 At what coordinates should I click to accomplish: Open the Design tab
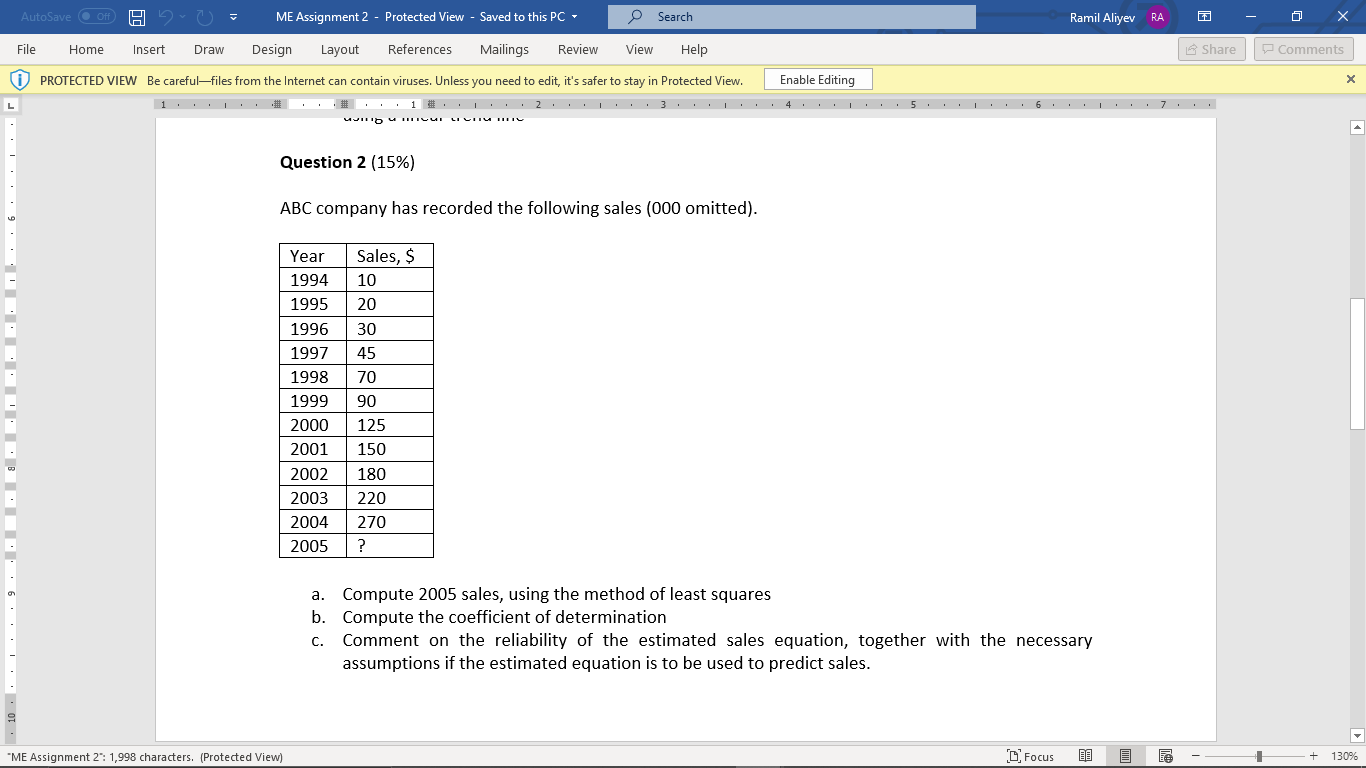(x=272, y=49)
